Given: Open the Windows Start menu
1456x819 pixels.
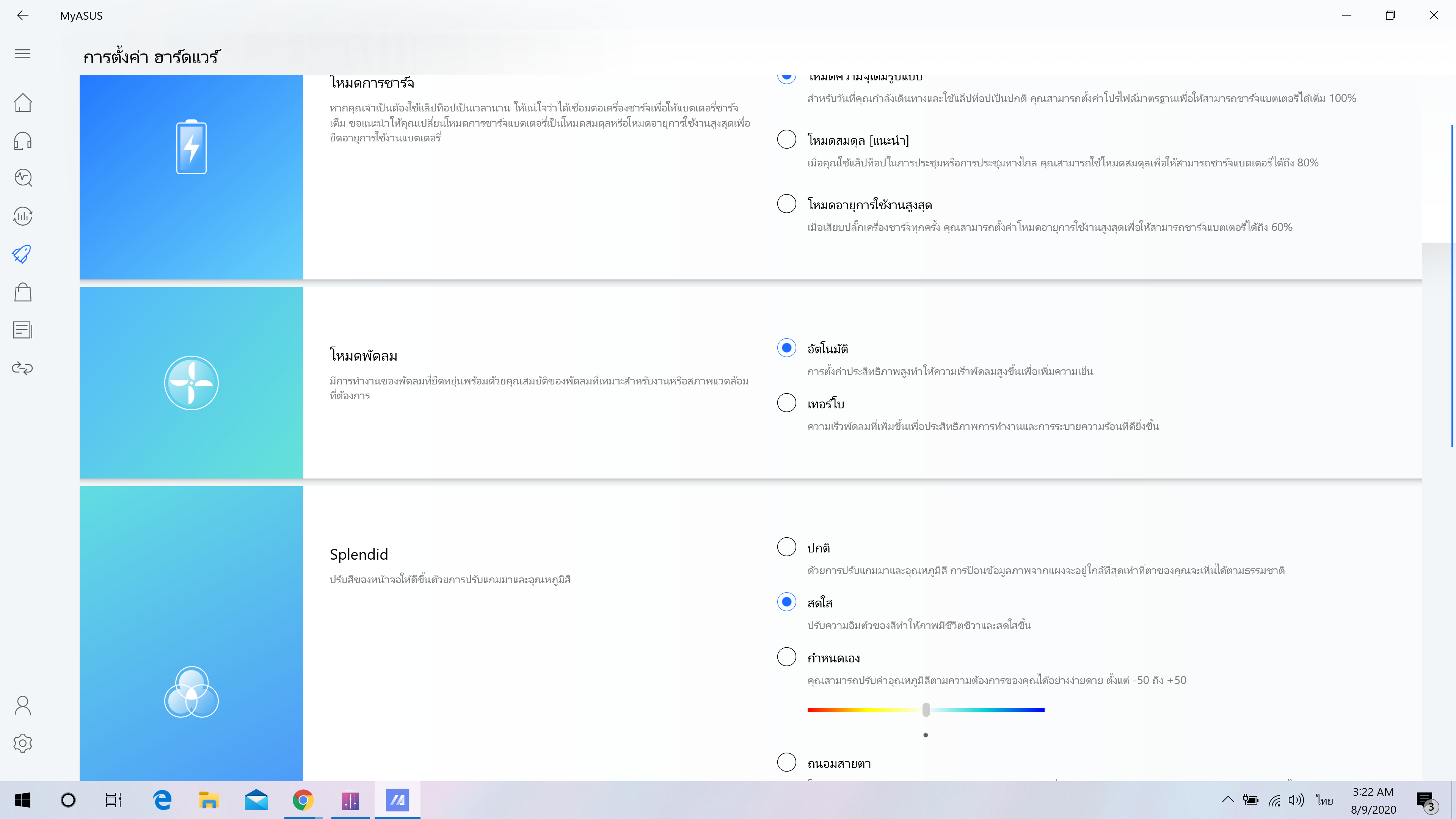Looking at the screenshot, I should (23, 800).
